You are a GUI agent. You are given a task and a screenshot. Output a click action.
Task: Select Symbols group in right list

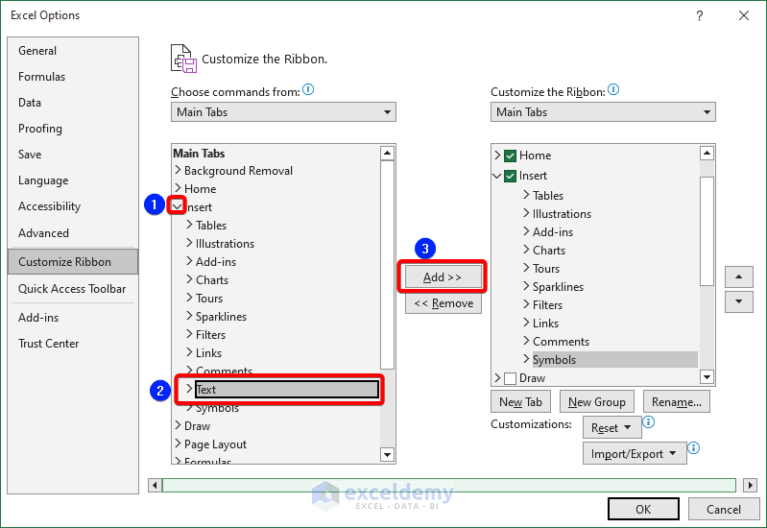click(554, 360)
